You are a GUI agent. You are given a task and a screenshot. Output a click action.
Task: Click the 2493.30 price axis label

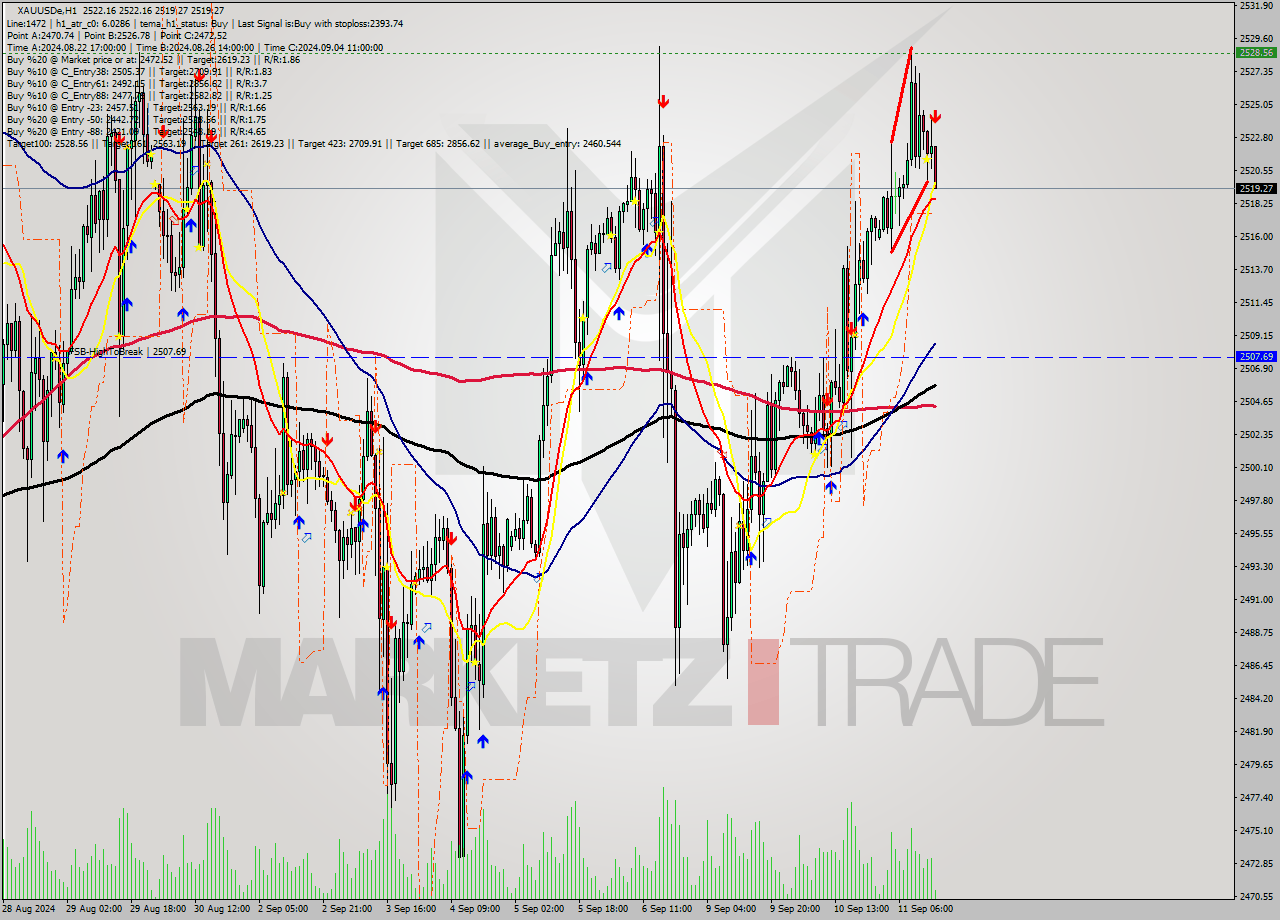click(1256, 566)
